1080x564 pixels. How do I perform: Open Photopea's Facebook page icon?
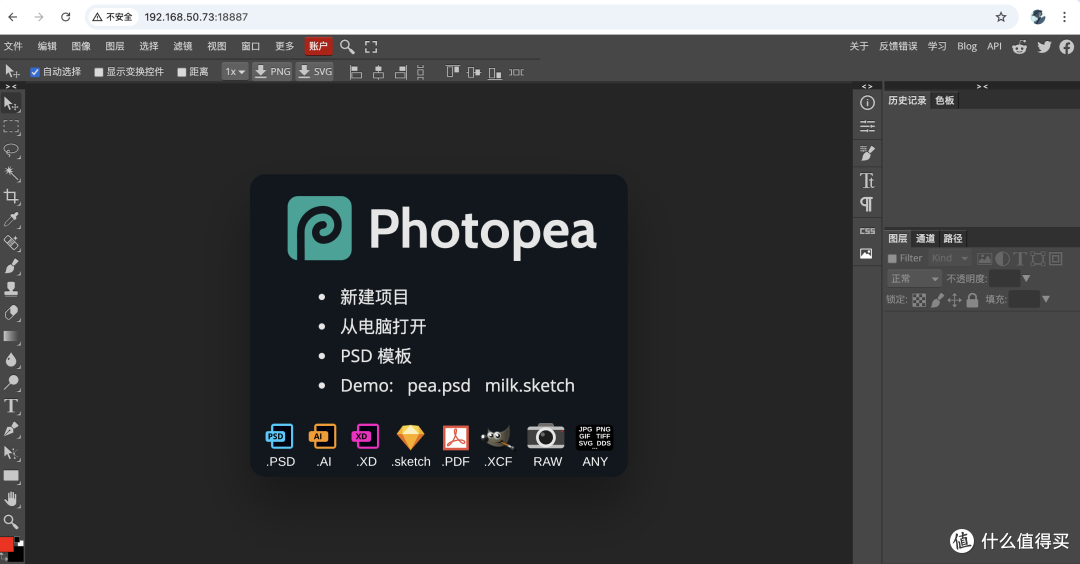tap(1067, 47)
